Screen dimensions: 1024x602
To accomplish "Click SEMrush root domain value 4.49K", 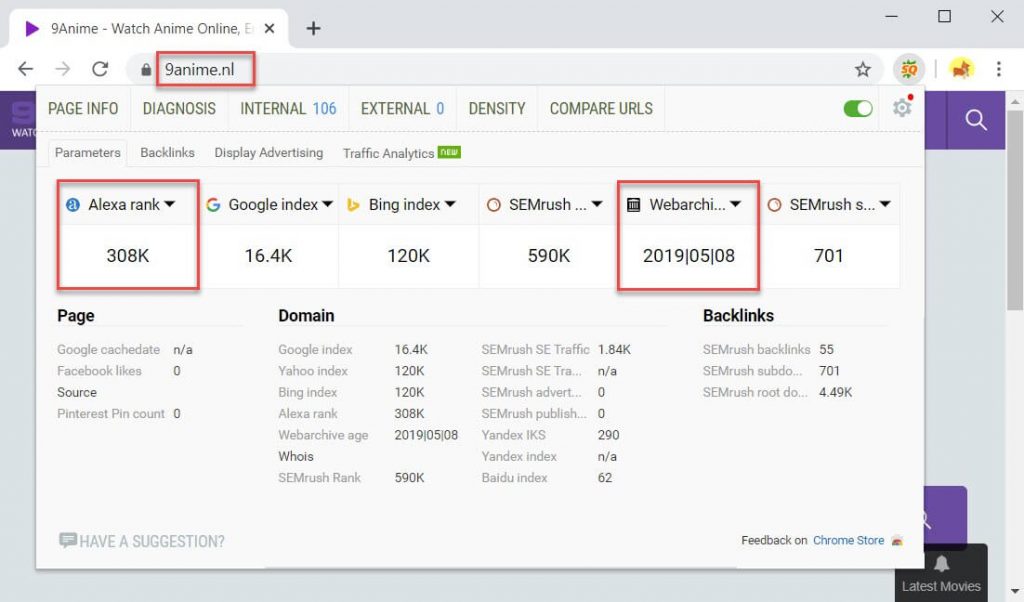I will pos(835,392).
